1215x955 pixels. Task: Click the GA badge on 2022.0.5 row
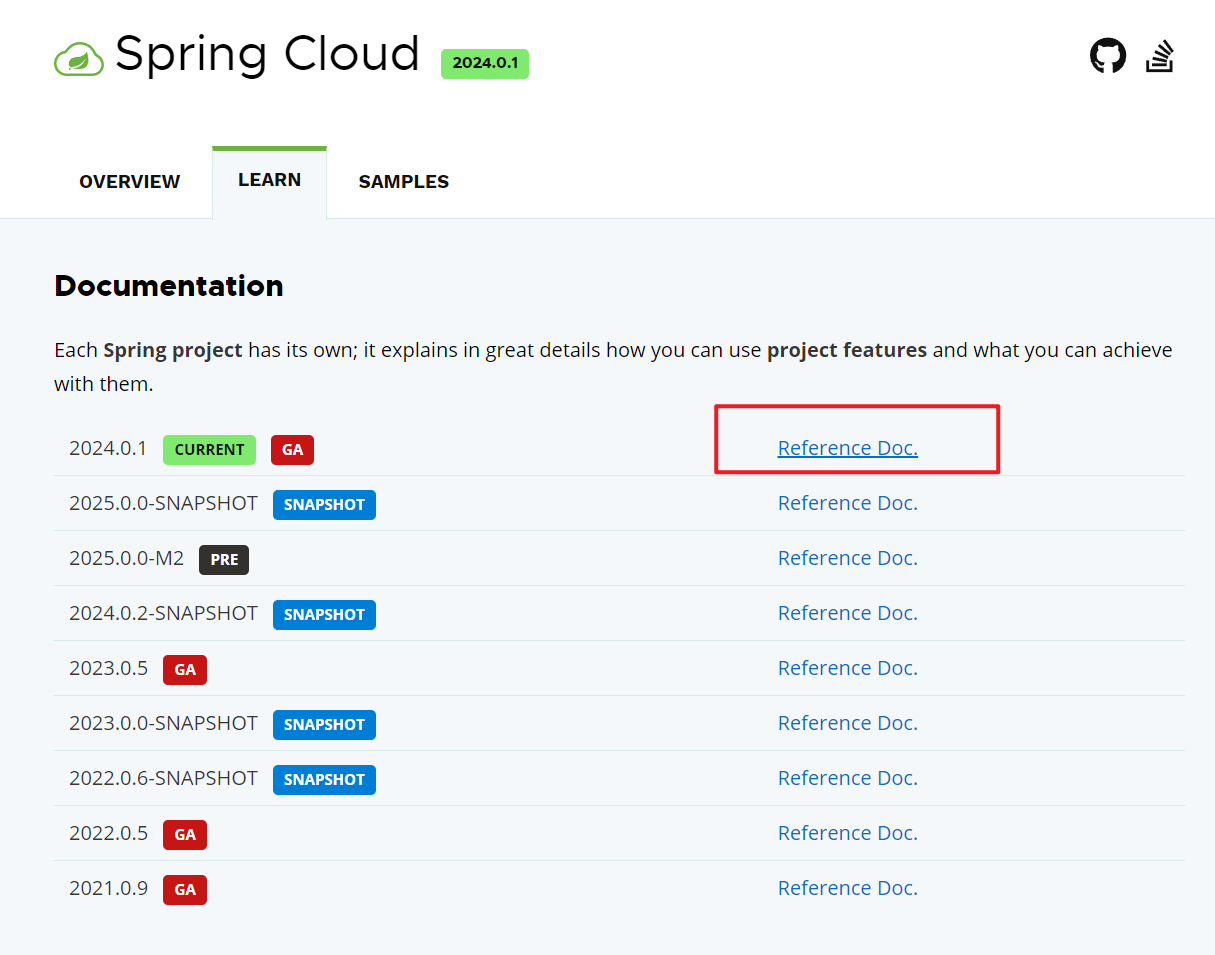click(x=185, y=835)
